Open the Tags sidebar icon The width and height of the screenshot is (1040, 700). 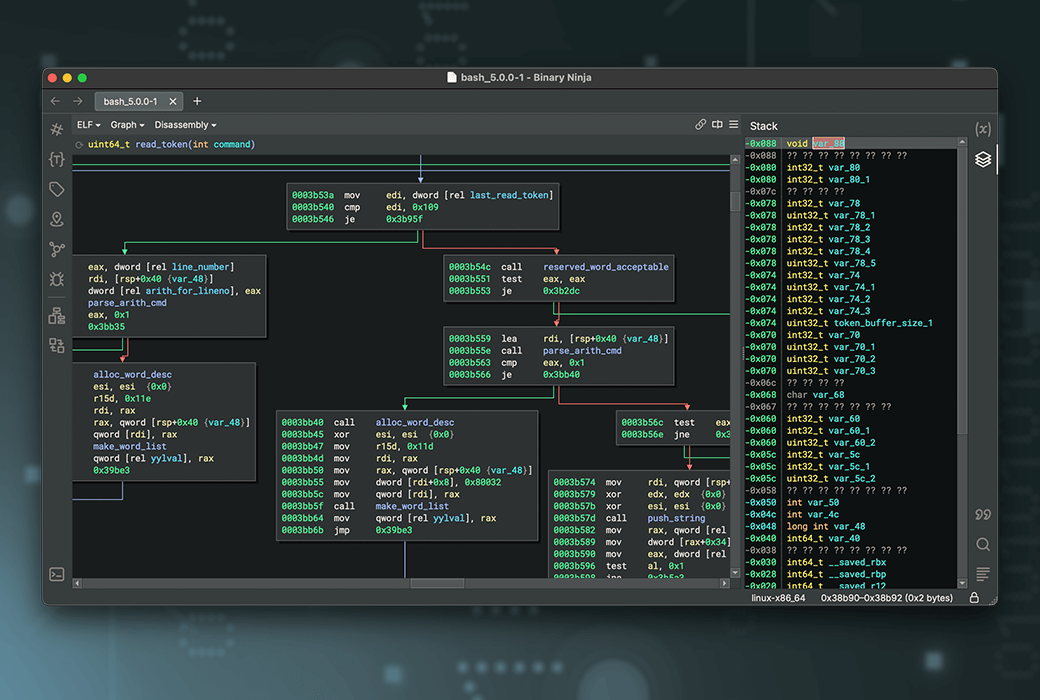(57, 189)
